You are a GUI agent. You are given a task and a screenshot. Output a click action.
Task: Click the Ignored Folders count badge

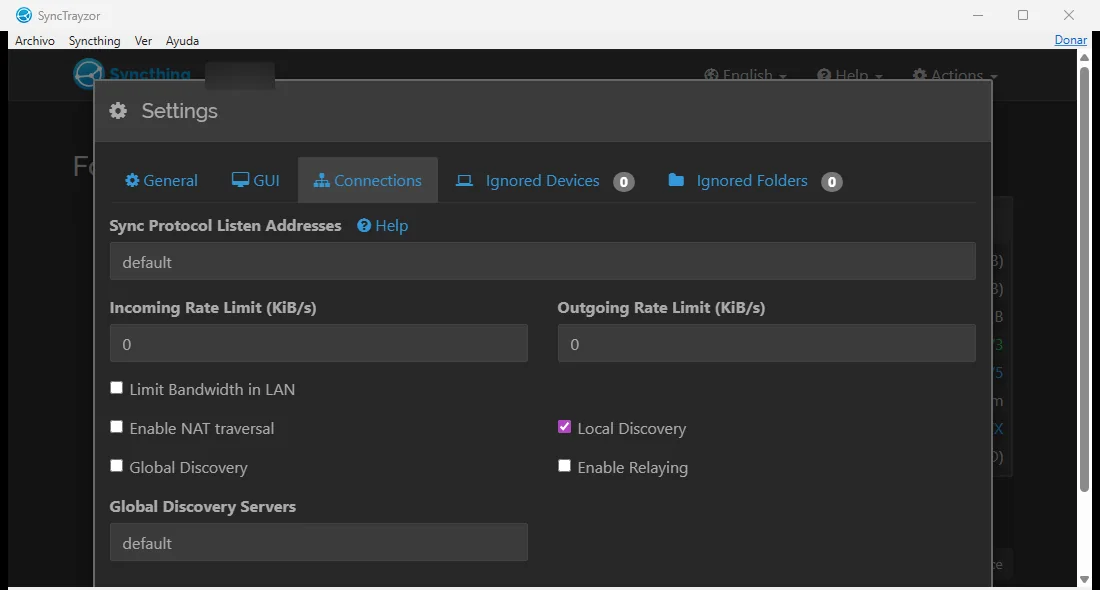(831, 182)
